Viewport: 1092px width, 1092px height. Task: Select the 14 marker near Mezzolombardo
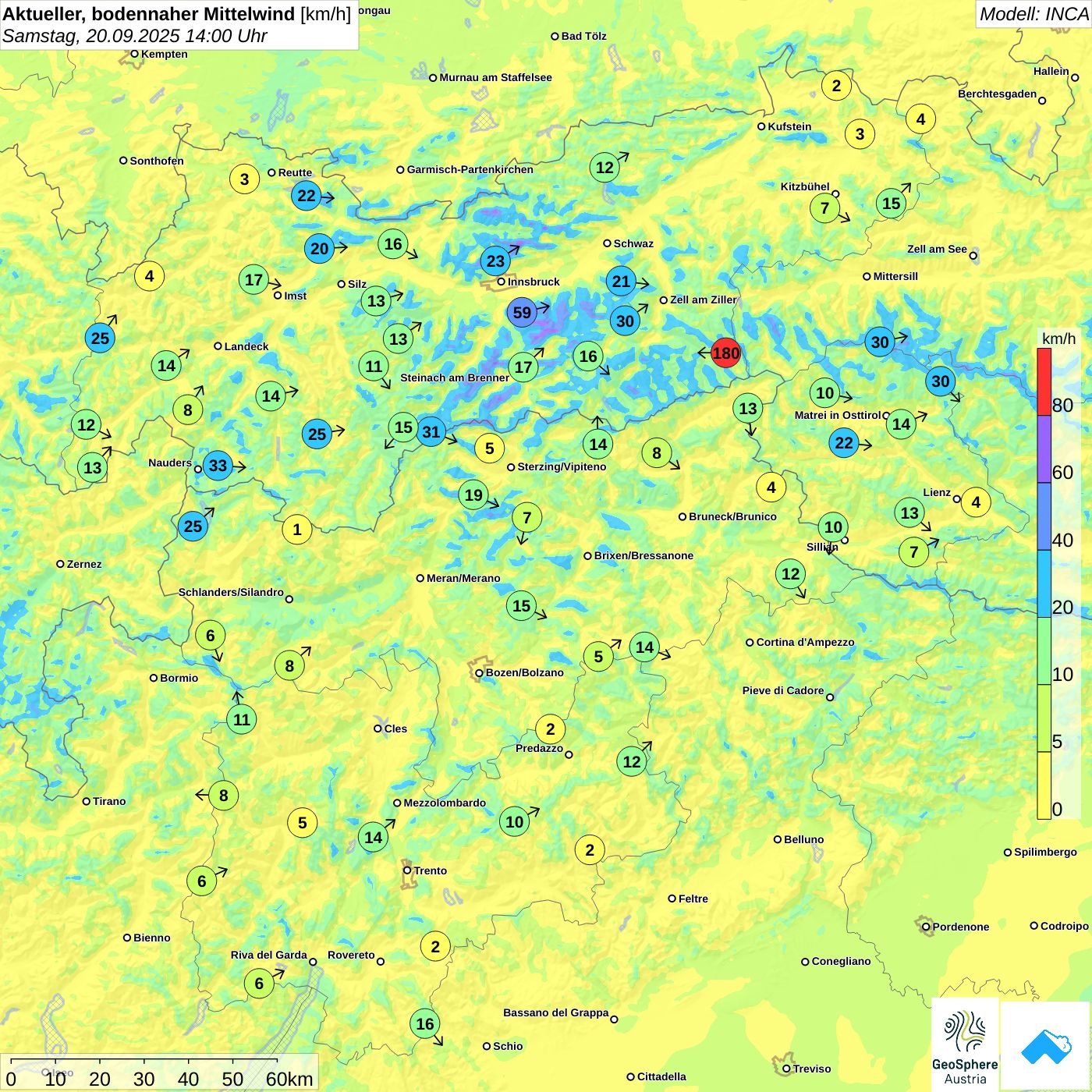point(374,838)
